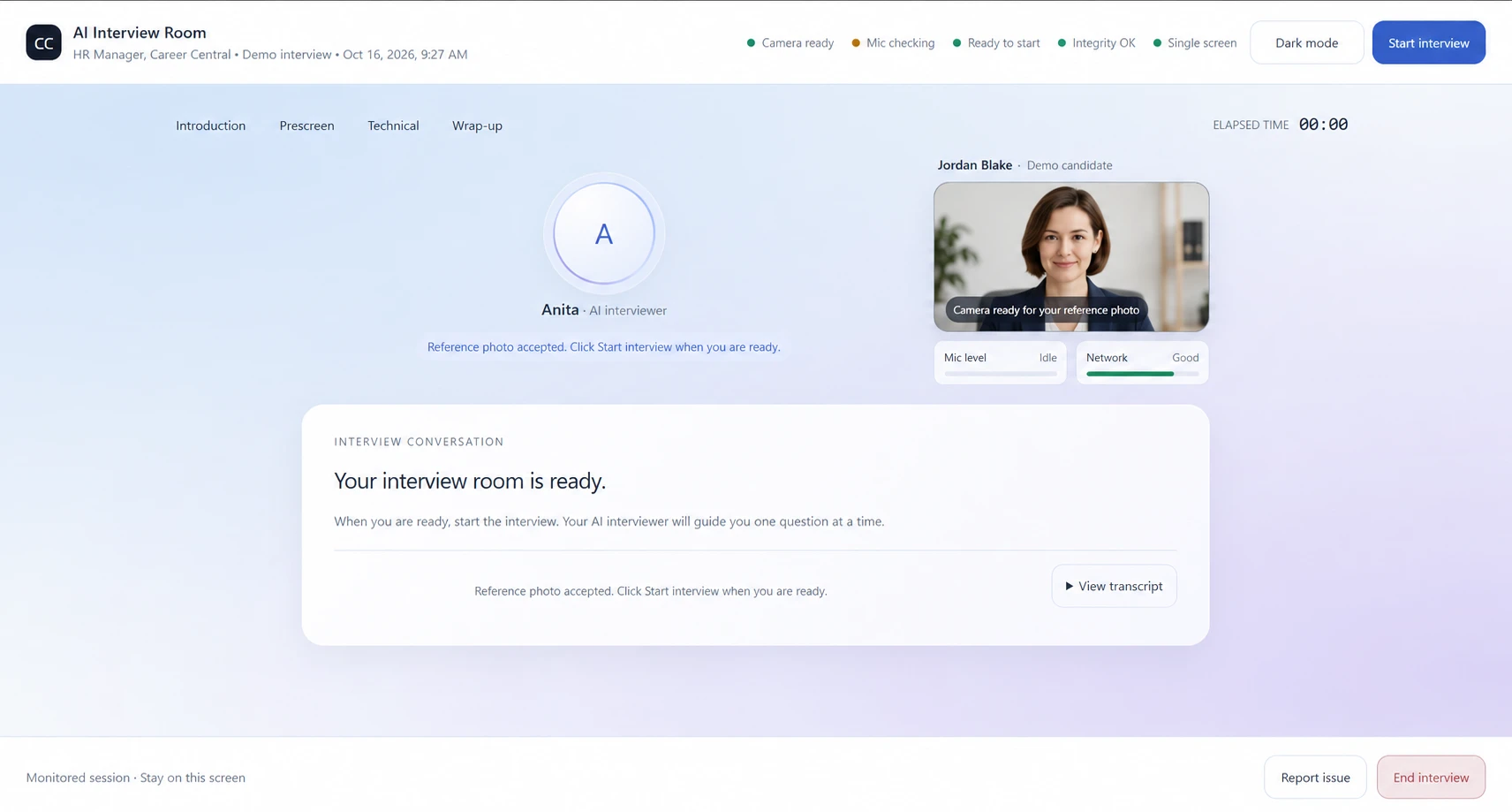Click the Integrity OK status indicator
This screenshot has height=812, width=1512.
point(1096,42)
